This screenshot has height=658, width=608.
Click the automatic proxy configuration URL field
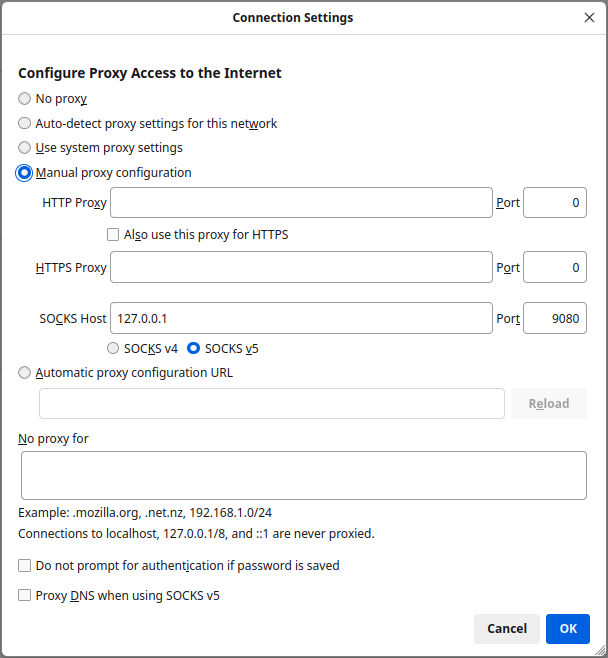(x=271, y=404)
